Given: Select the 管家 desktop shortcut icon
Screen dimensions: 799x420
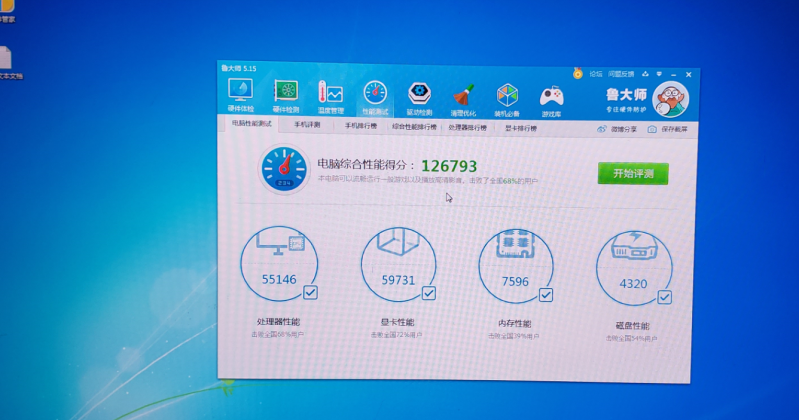Looking at the screenshot, I should pos(6,11).
